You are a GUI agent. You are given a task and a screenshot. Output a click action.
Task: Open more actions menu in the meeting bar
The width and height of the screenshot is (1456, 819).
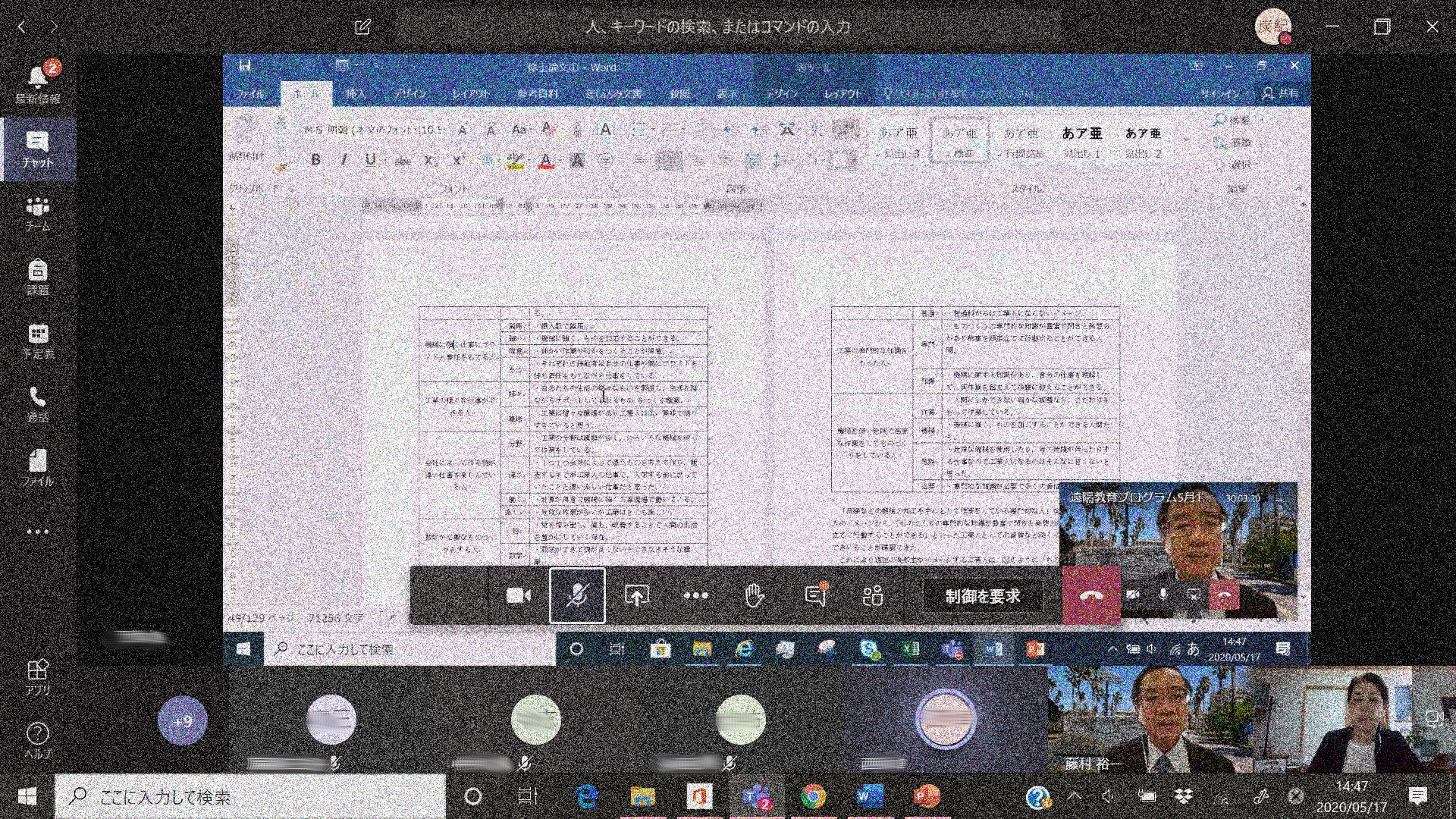coord(695,596)
